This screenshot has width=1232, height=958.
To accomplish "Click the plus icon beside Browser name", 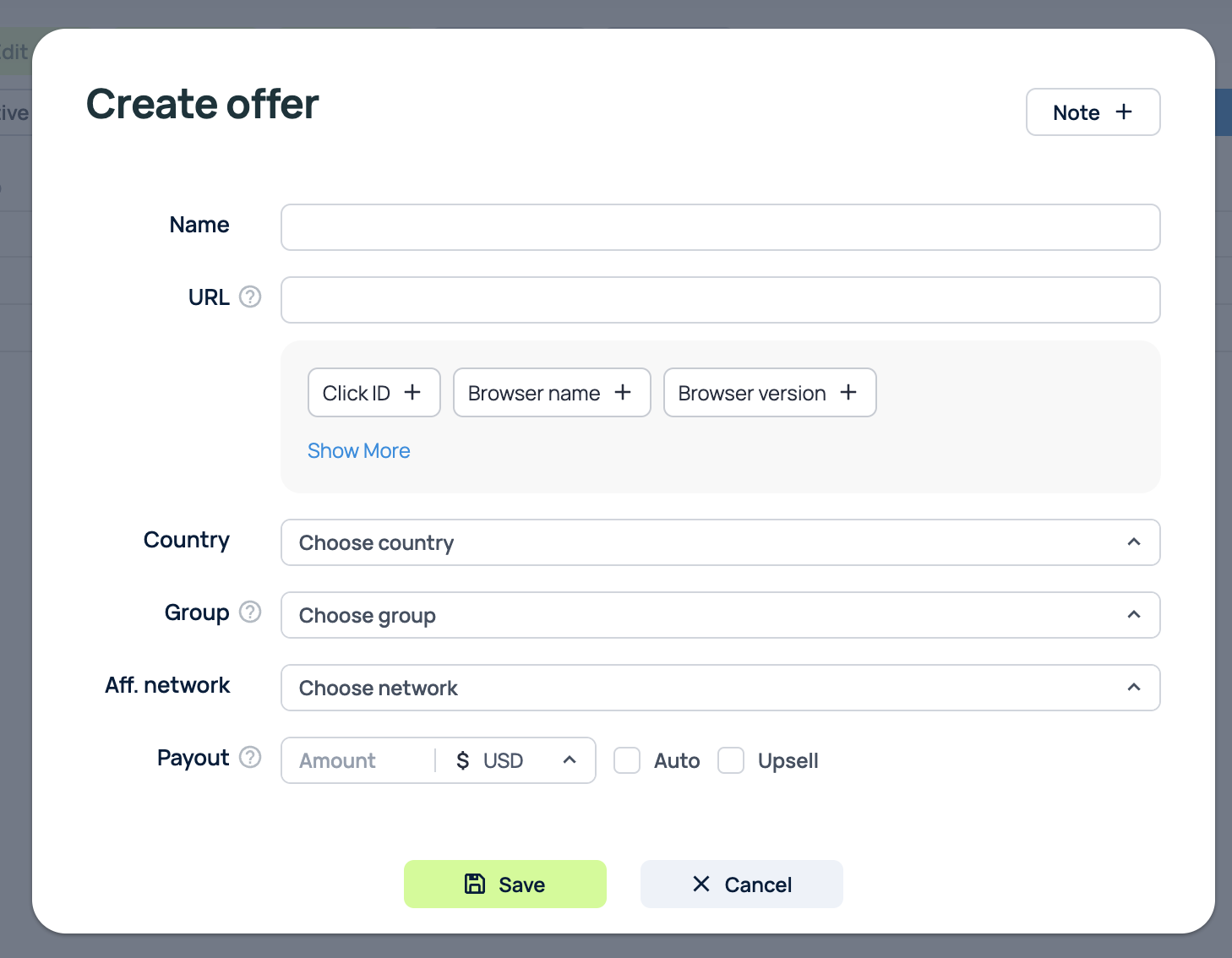I will point(623,393).
